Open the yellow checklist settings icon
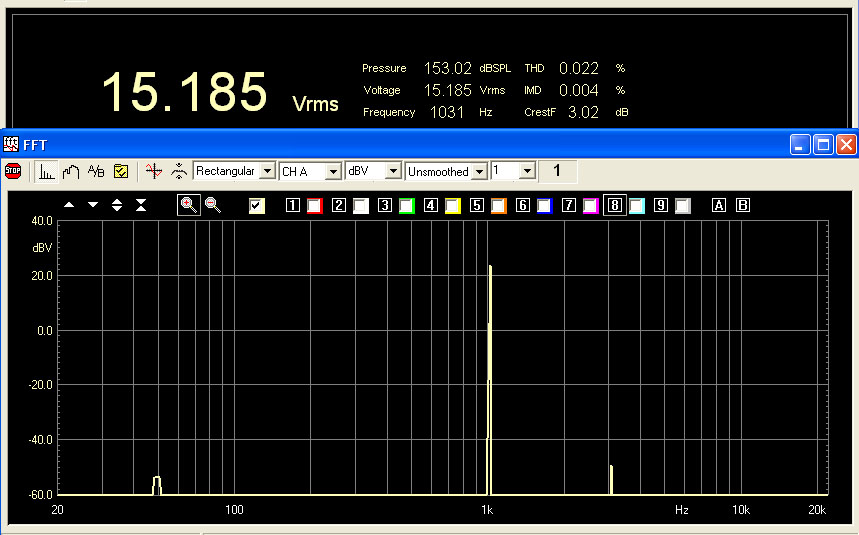The image size is (859, 535). click(120, 171)
